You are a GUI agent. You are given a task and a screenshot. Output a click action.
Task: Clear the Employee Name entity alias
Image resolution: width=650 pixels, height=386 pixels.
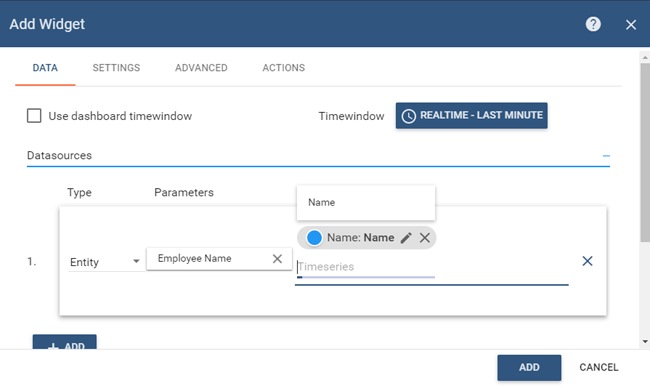(277, 259)
